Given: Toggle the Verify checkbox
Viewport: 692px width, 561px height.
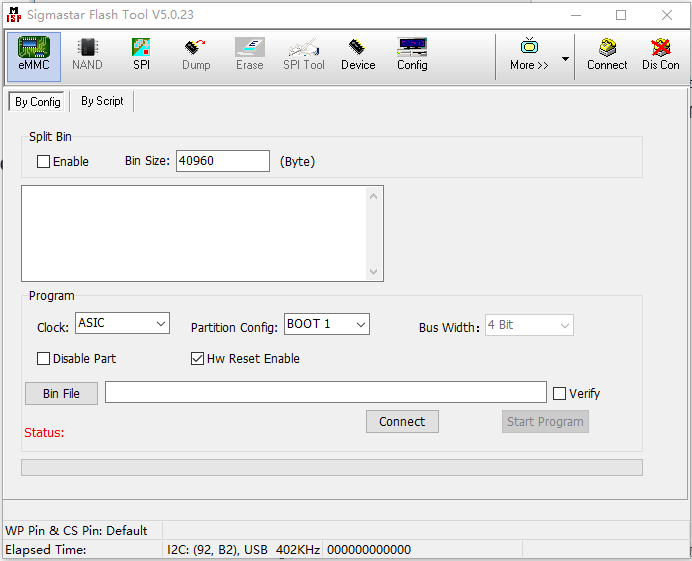Looking at the screenshot, I should (560, 394).
